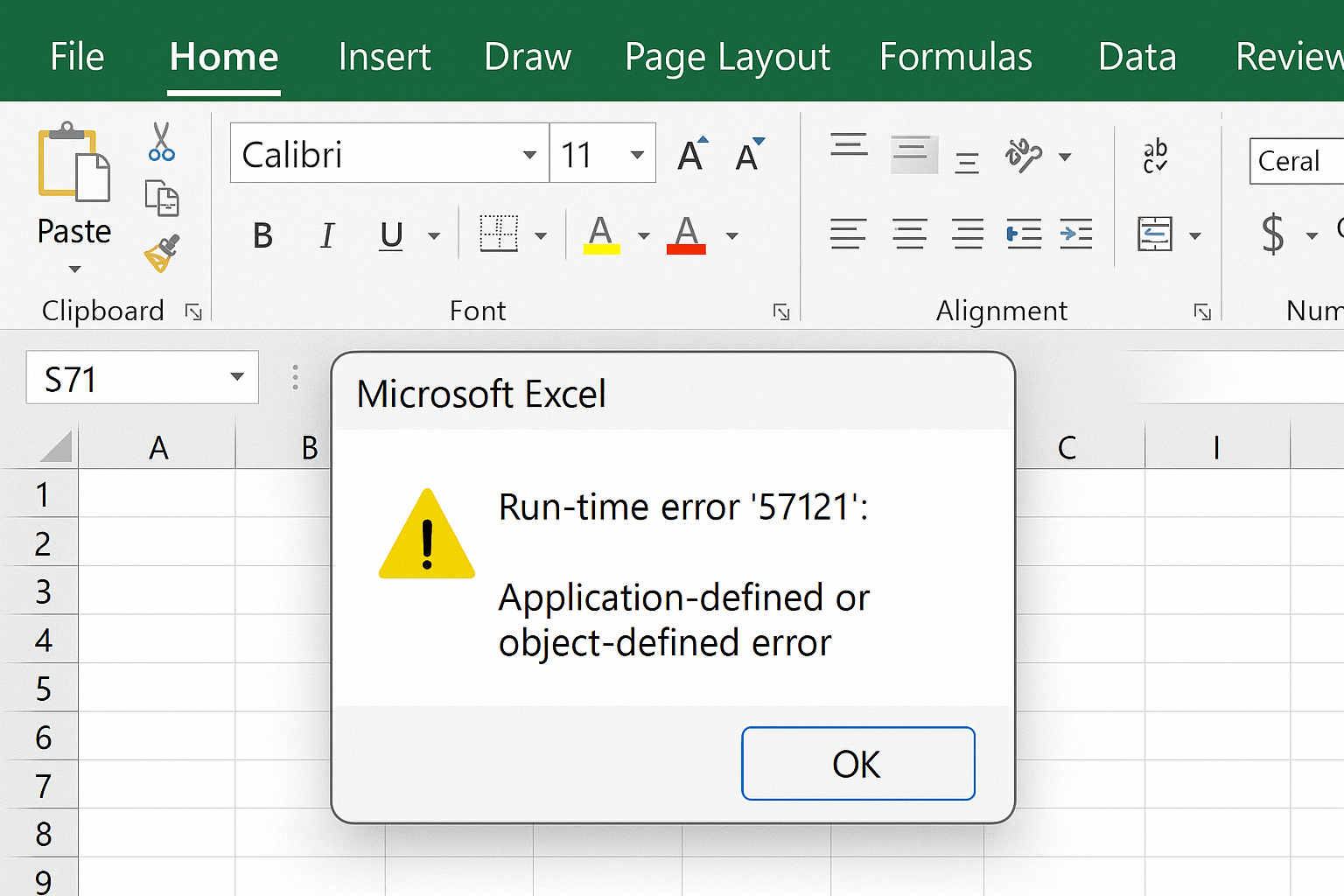Toggle underline formatting

pos(390,234)
